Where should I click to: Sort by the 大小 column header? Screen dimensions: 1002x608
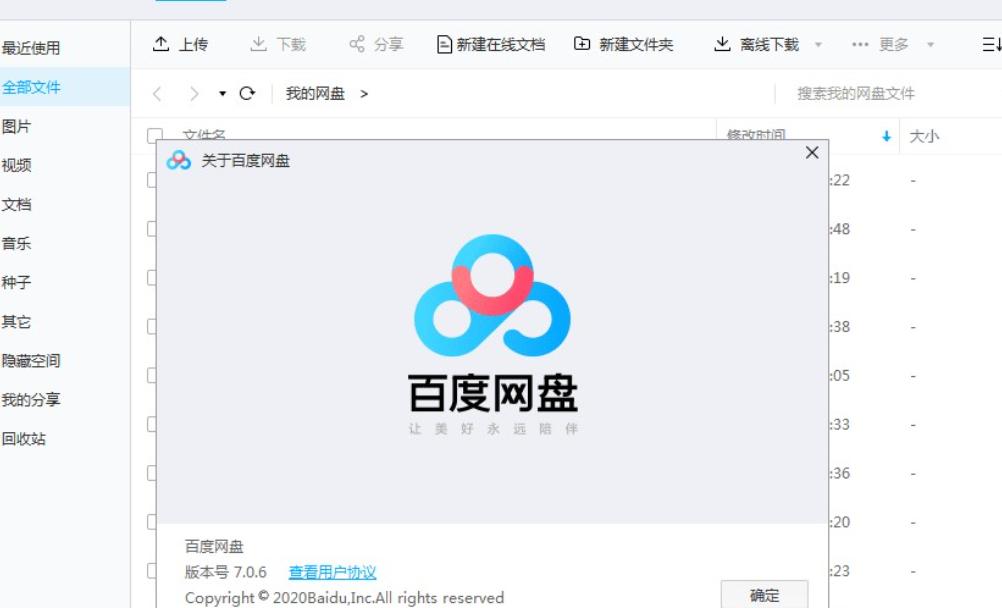click(x=924, y=136)
